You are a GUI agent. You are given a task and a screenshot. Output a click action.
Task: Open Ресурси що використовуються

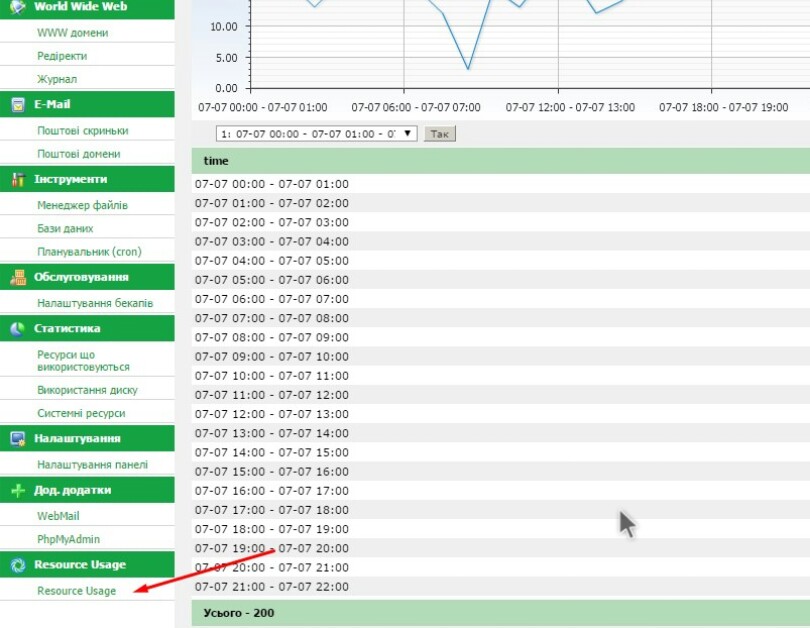coord(83,360)
